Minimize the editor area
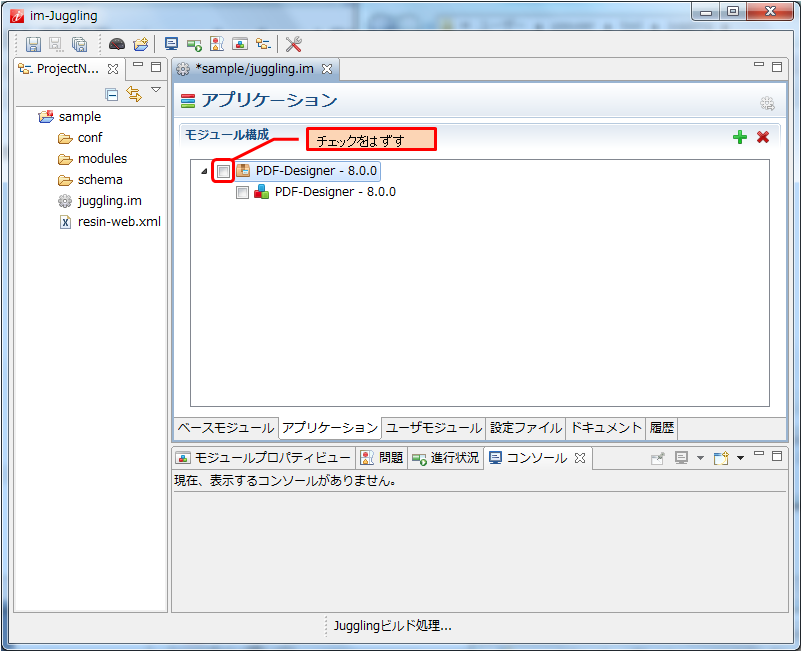Screen dimensions: 802x652 click(x=759, y=64)
